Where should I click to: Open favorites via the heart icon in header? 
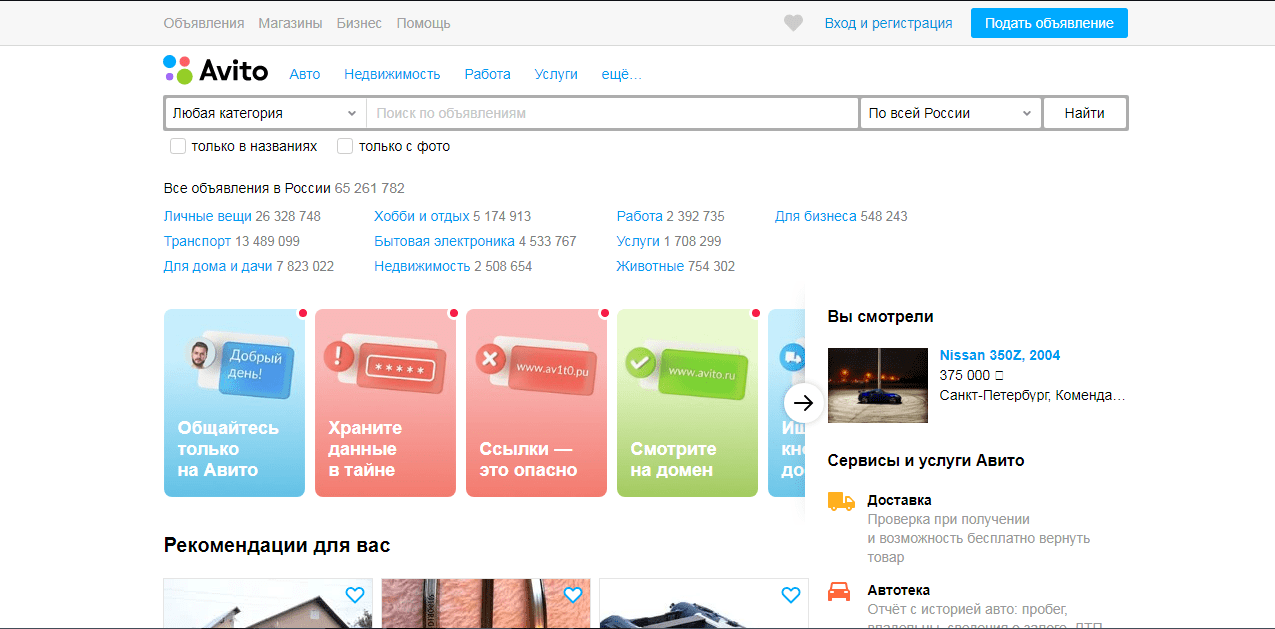(x=793, y=23)
